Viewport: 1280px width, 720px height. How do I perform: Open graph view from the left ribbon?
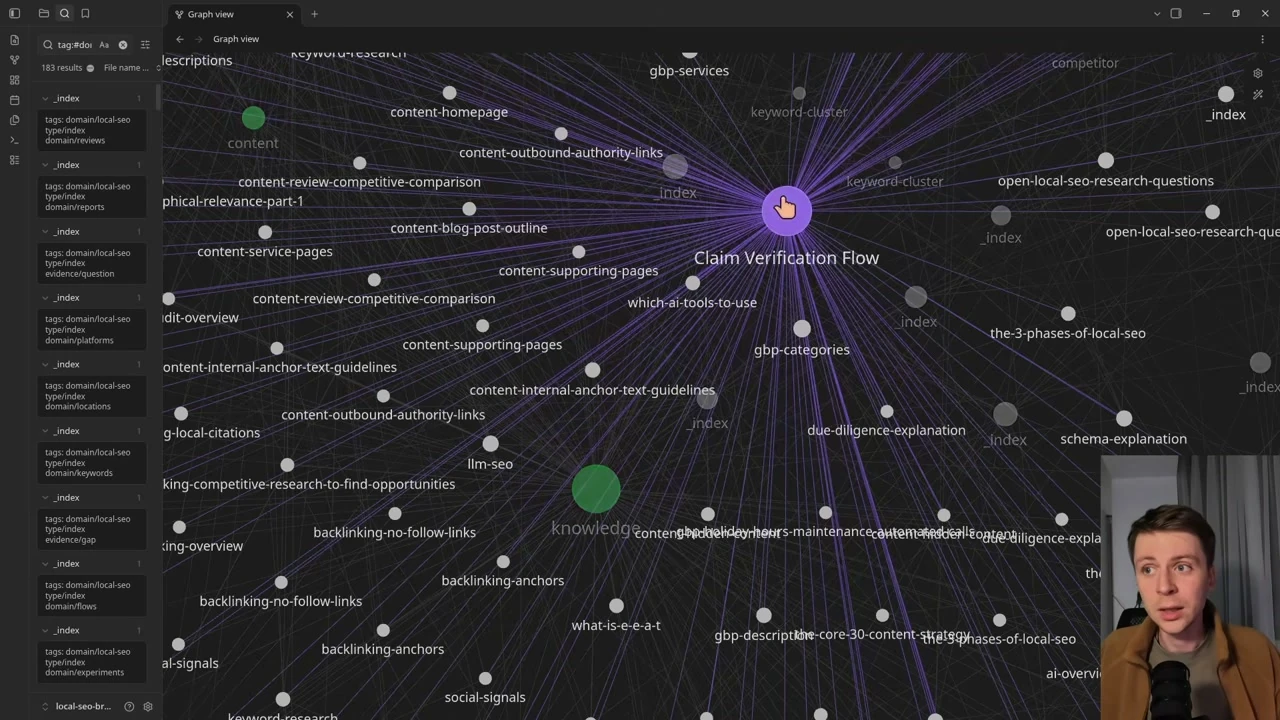[x=14, y=60]
